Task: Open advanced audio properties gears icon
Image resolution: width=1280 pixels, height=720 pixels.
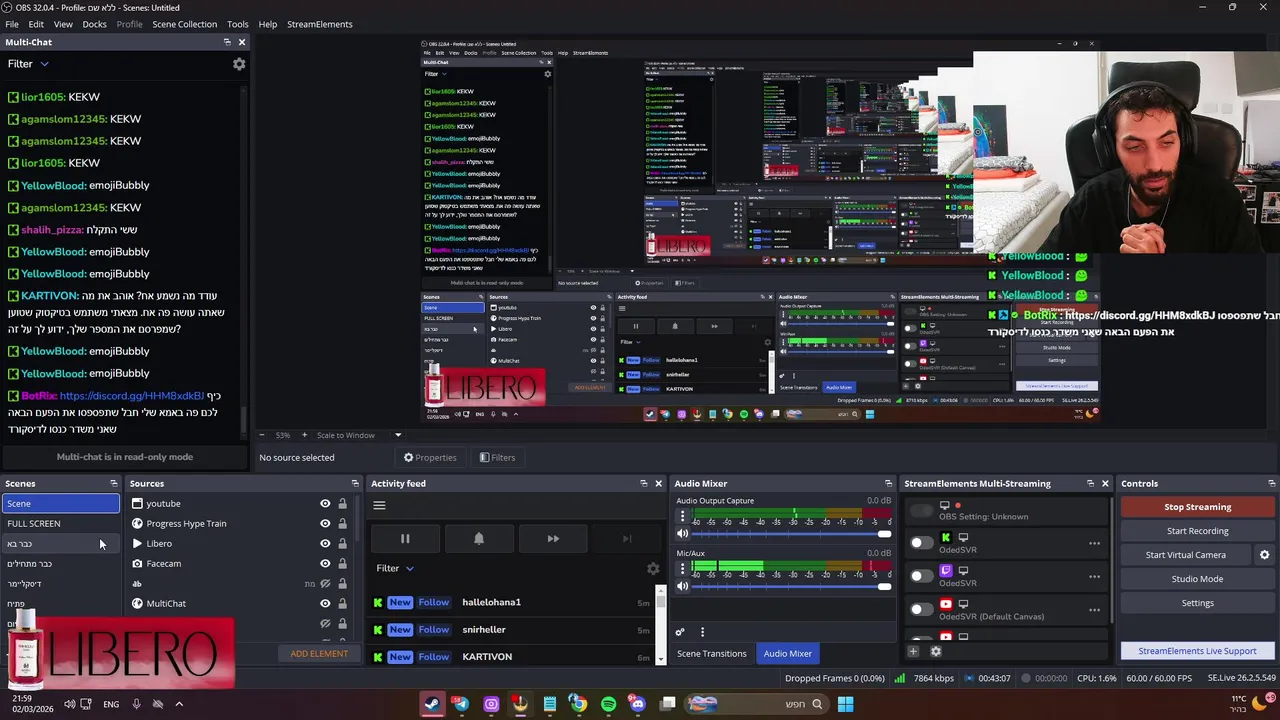Action: [x=680, y=632]
